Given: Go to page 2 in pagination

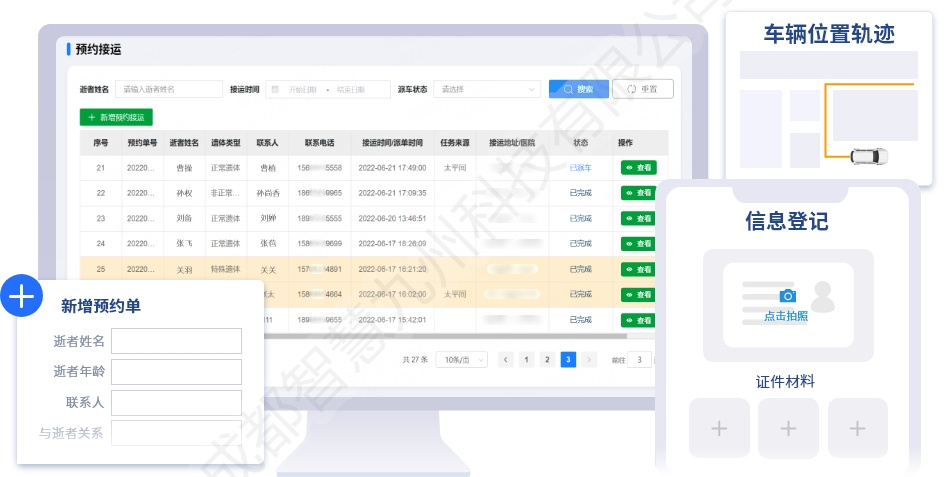Looking at the screenshot, I should point(547,359).
